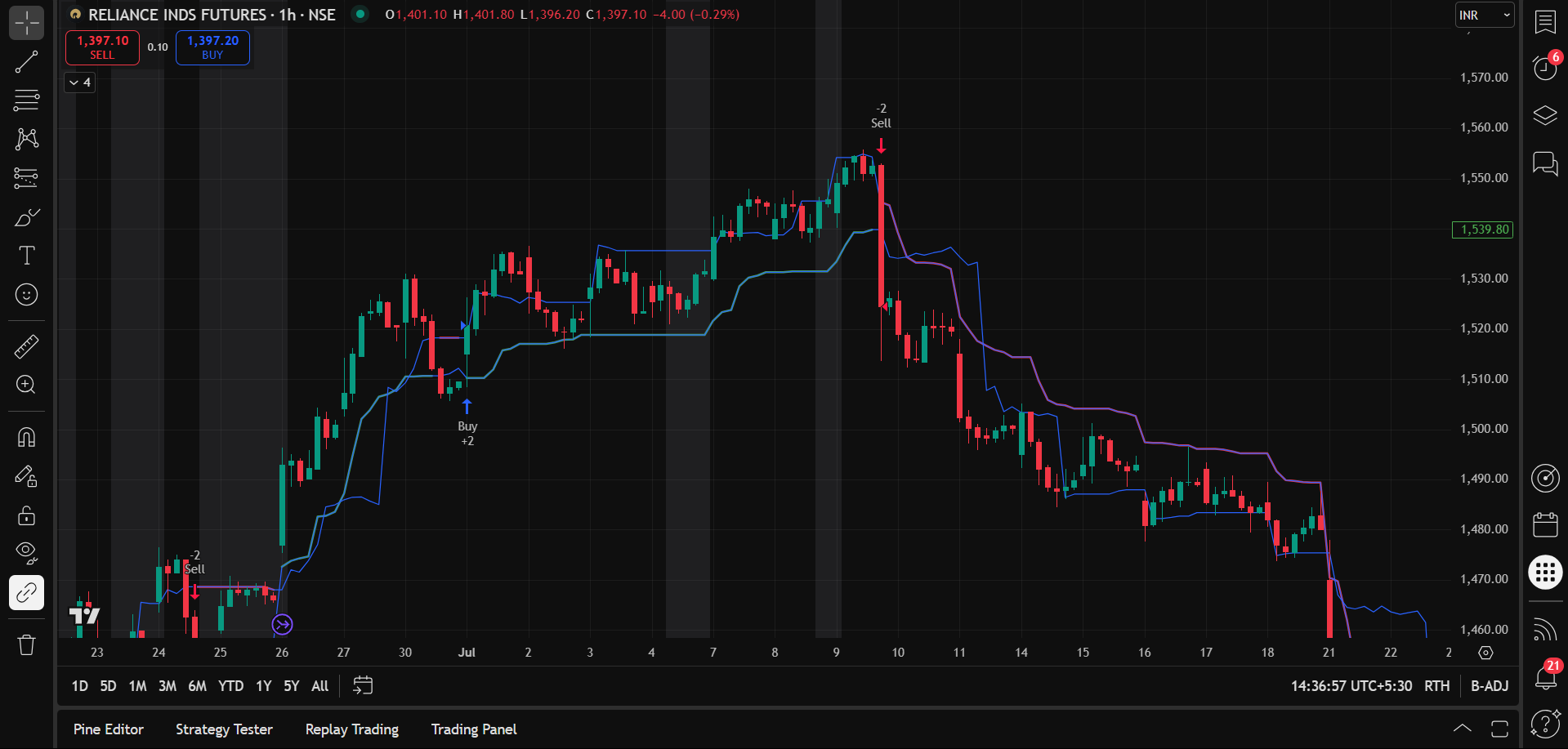1568x749 pixels.
Task: Open the emoji icons tool
Action: (x=26, y=295)
